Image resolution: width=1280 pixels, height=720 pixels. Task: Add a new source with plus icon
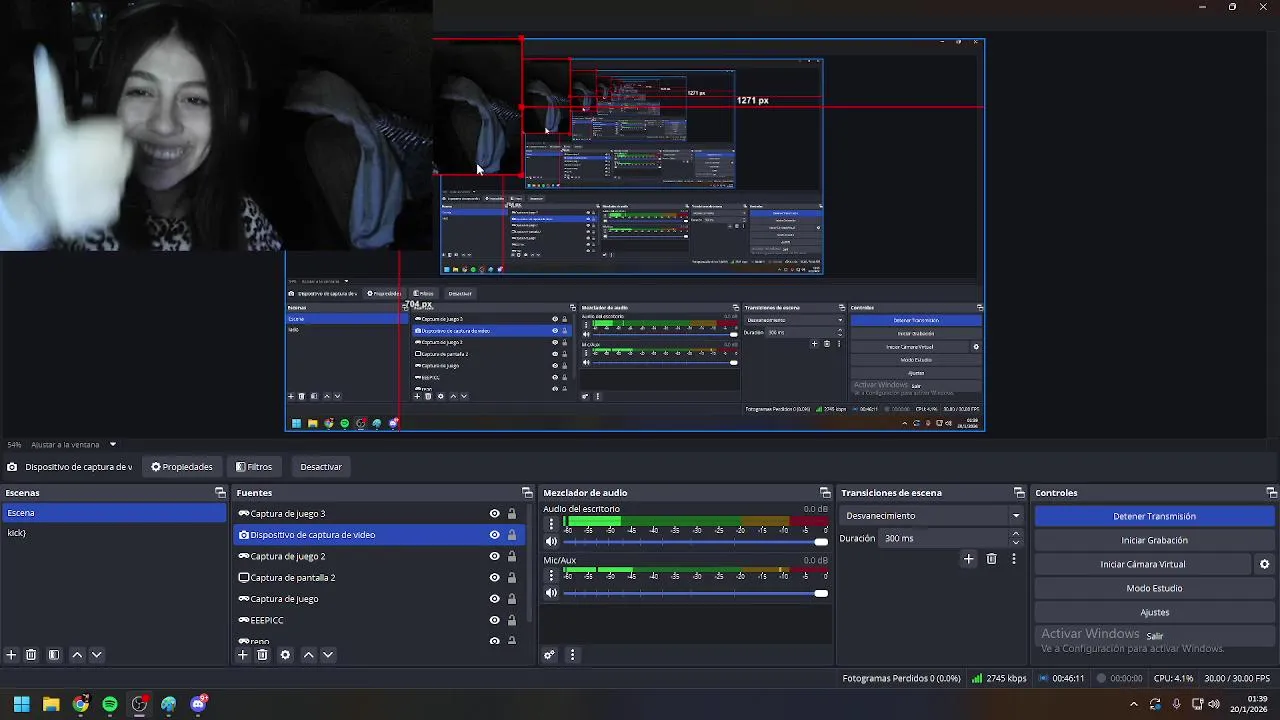click(242, 655)
